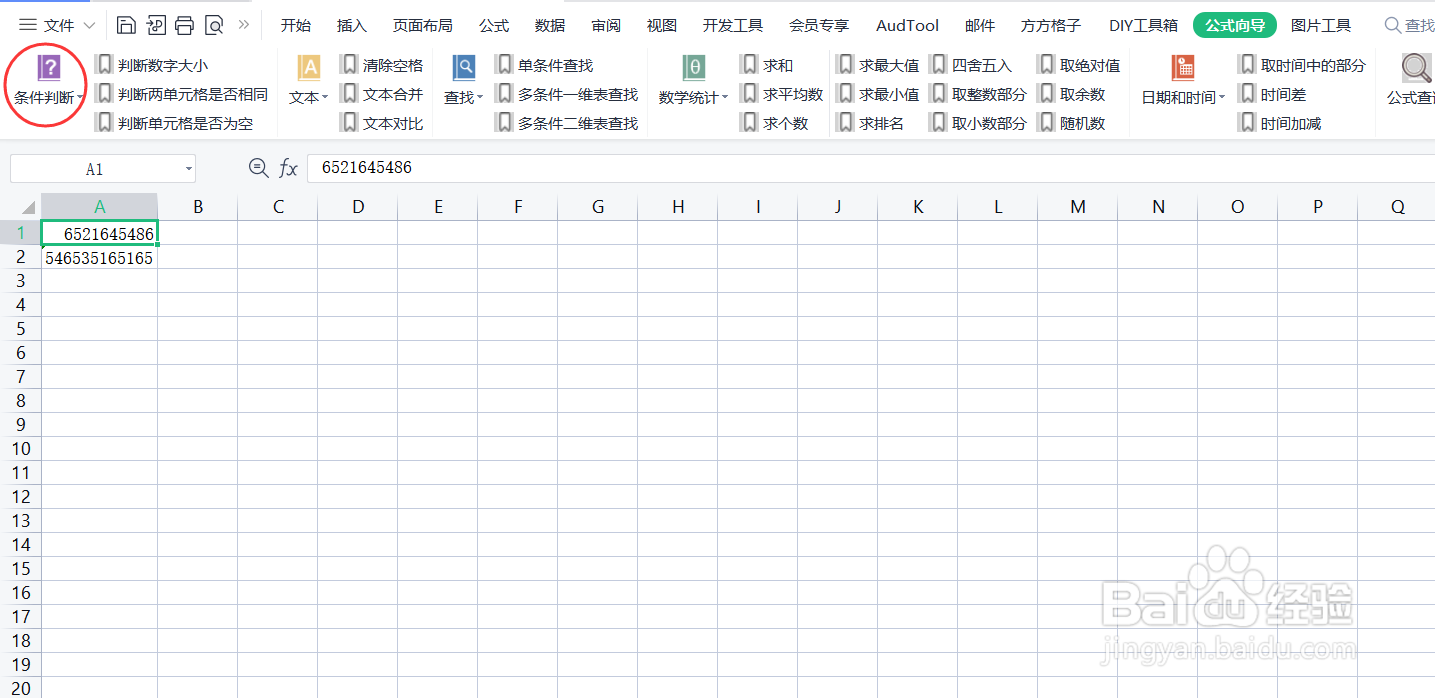Switch to the 开发工具 tab
This screenshot has height=698, width=1435.
[732, 25]
